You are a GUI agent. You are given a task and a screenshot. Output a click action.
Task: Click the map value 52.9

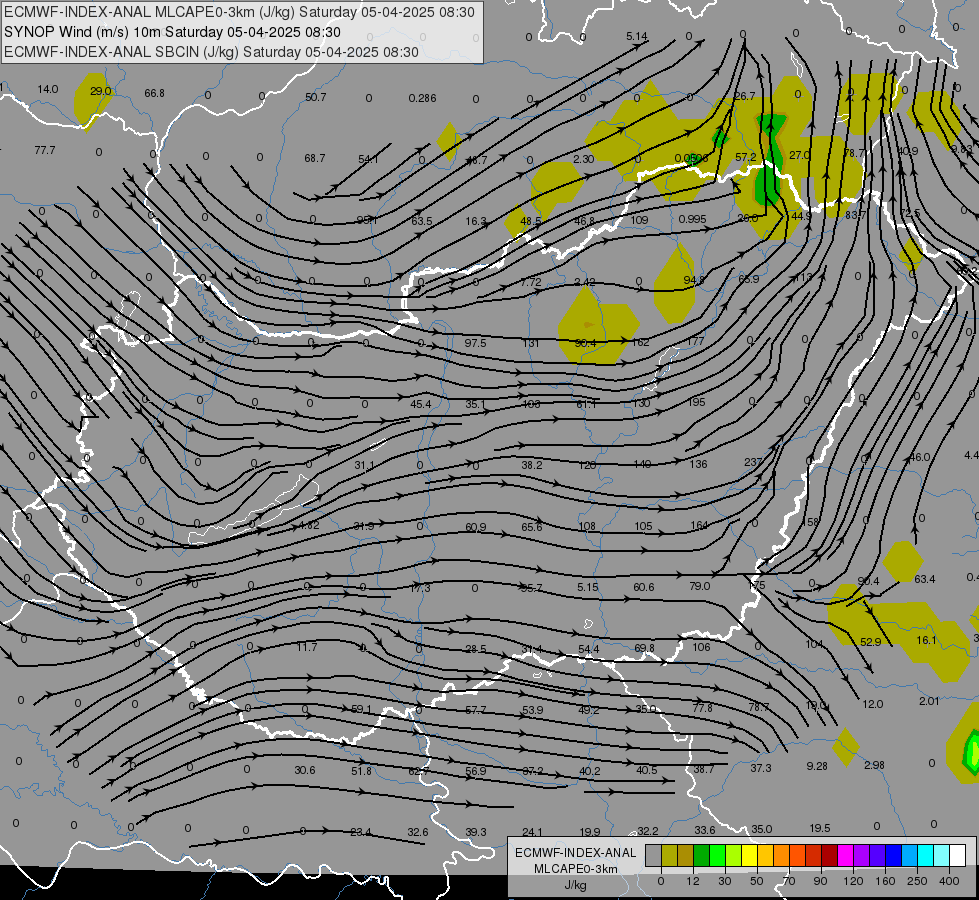pos(870,642)
